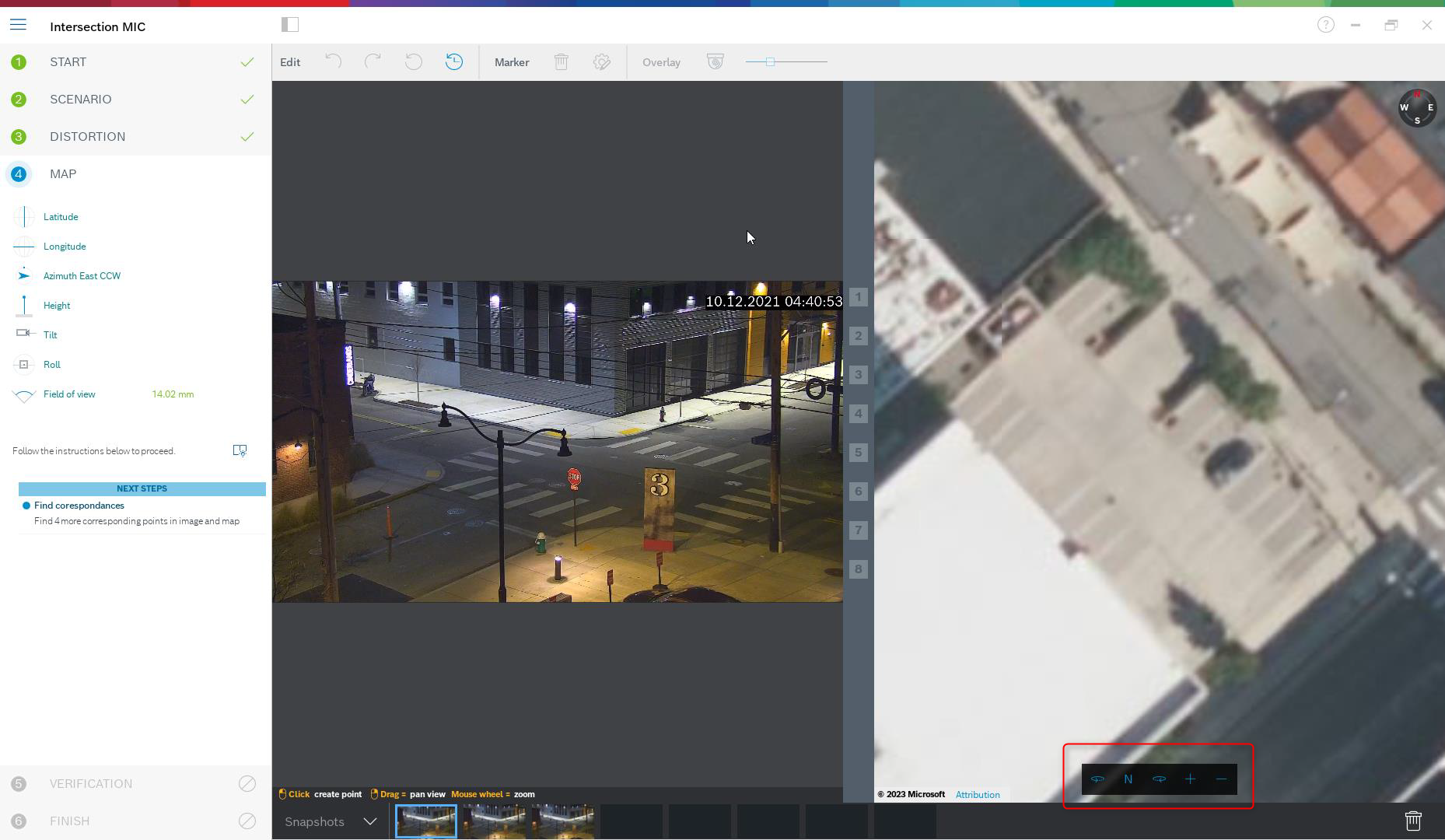The image size is (1445, 840).
Task: Select marker number 3 in strip
Action: pos(858,375)
